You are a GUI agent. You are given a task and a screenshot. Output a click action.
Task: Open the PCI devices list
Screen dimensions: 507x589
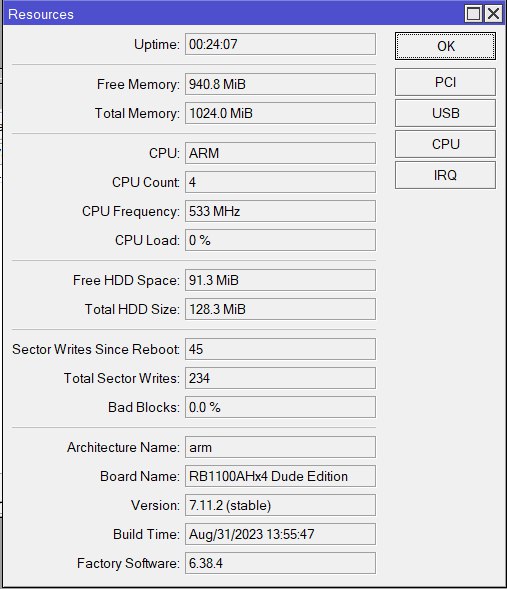(445, 82)
